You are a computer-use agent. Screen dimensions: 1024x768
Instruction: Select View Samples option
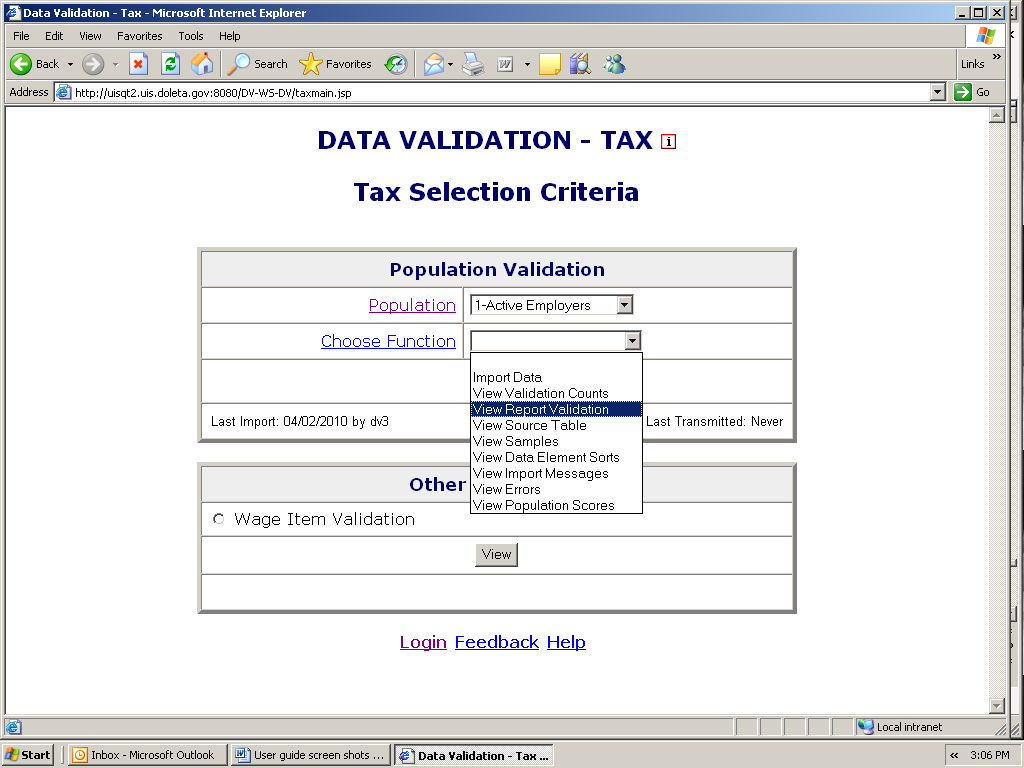[x=556, y=441]
